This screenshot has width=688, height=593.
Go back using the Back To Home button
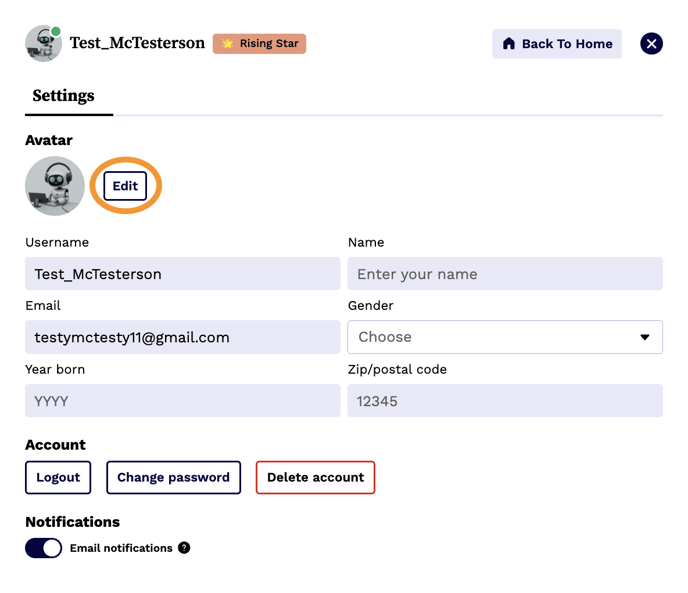[x=556, y=44]
